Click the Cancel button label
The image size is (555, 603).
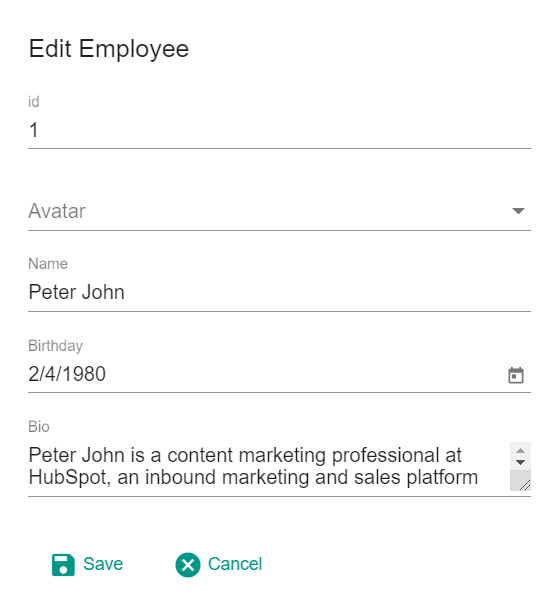coord(235,564)
